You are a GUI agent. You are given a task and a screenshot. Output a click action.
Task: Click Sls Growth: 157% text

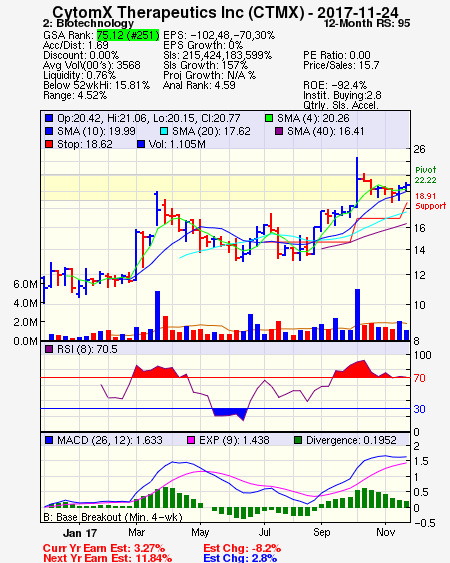[x=205, y=65]
